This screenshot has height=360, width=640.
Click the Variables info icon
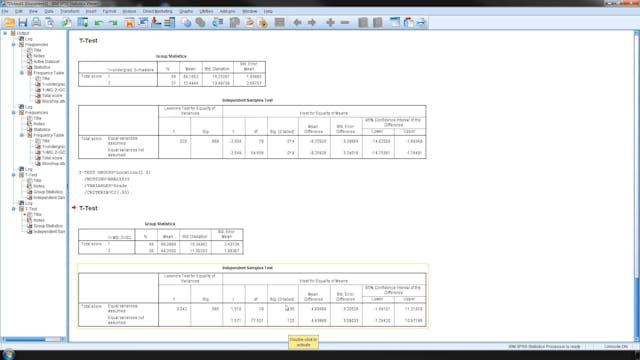coord(170,22)
